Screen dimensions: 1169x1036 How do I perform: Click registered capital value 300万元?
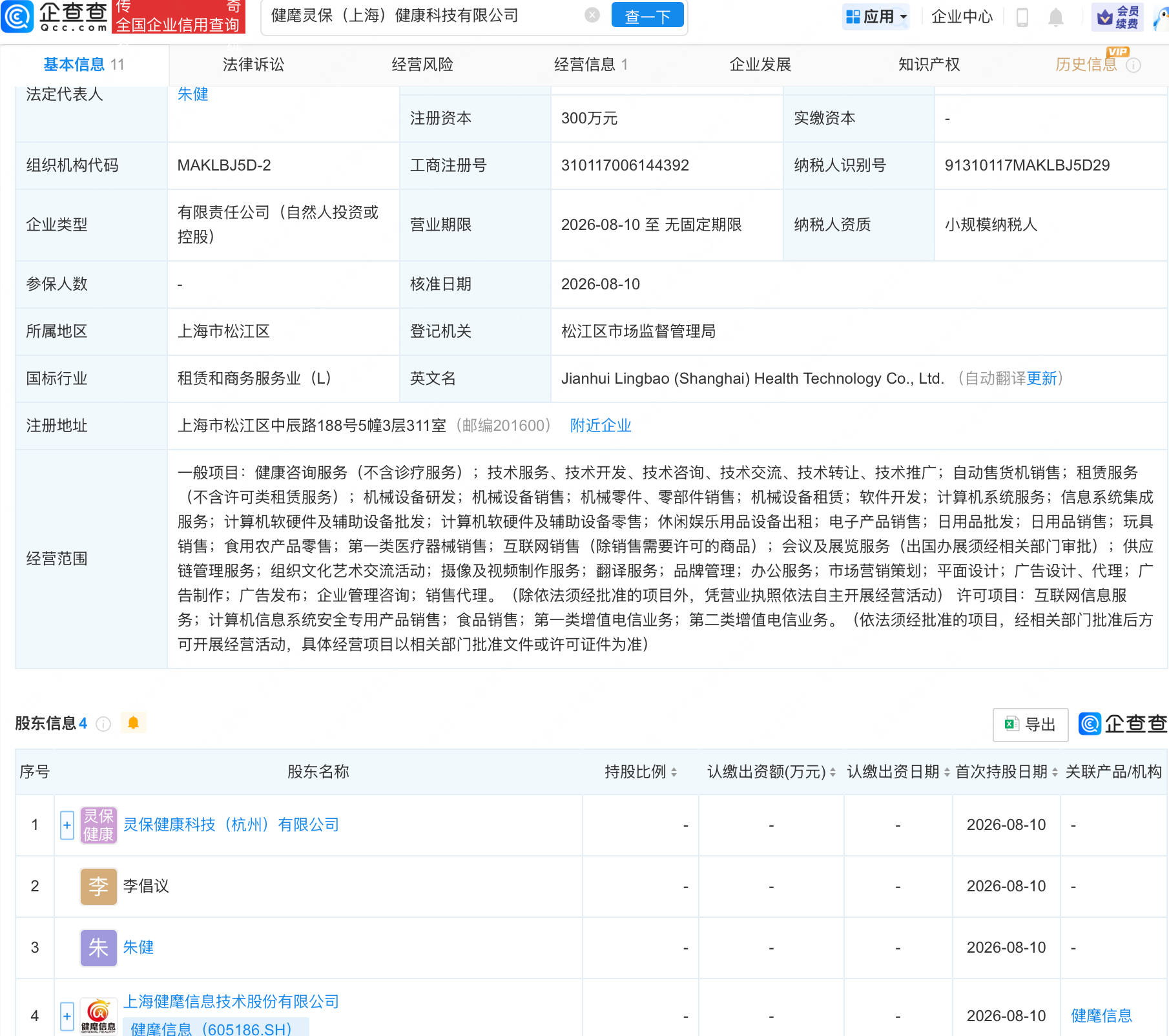tap(589, 118)
